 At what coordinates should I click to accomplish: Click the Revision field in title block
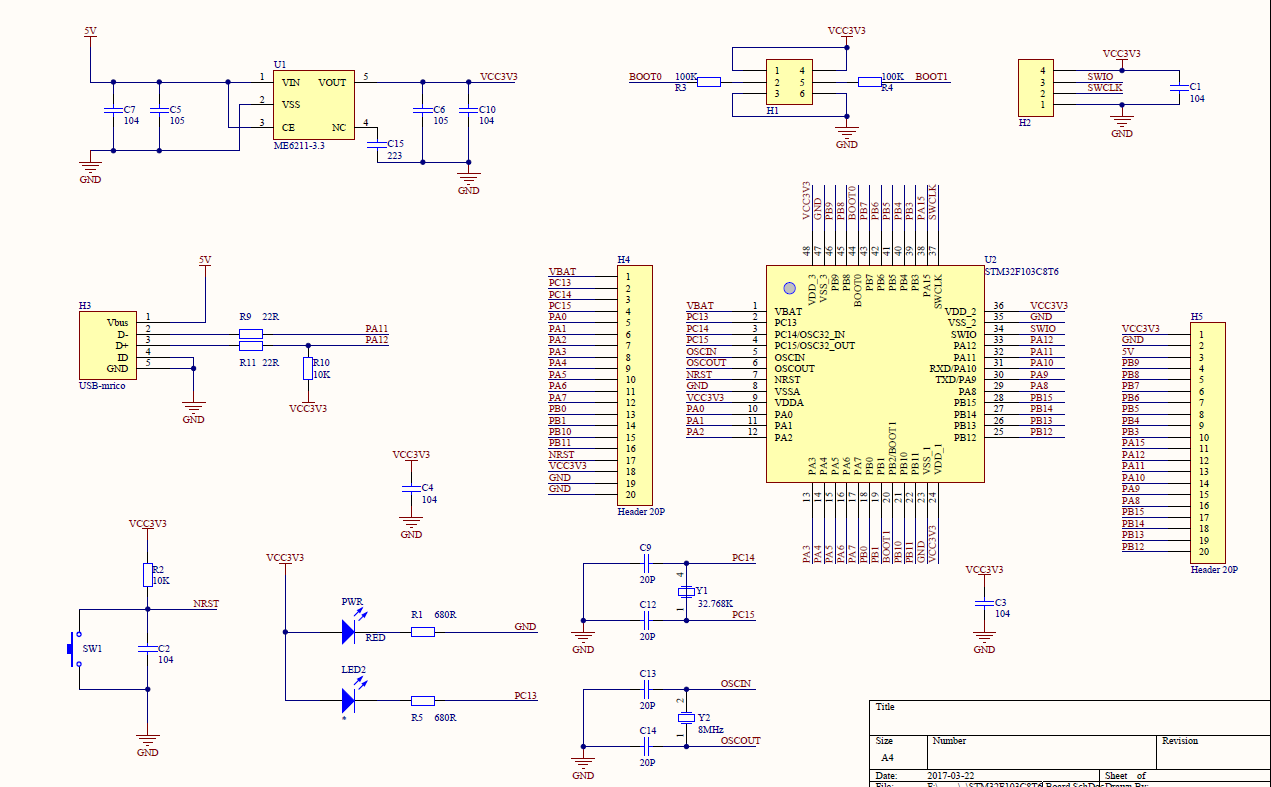(x=1180, y=741)
